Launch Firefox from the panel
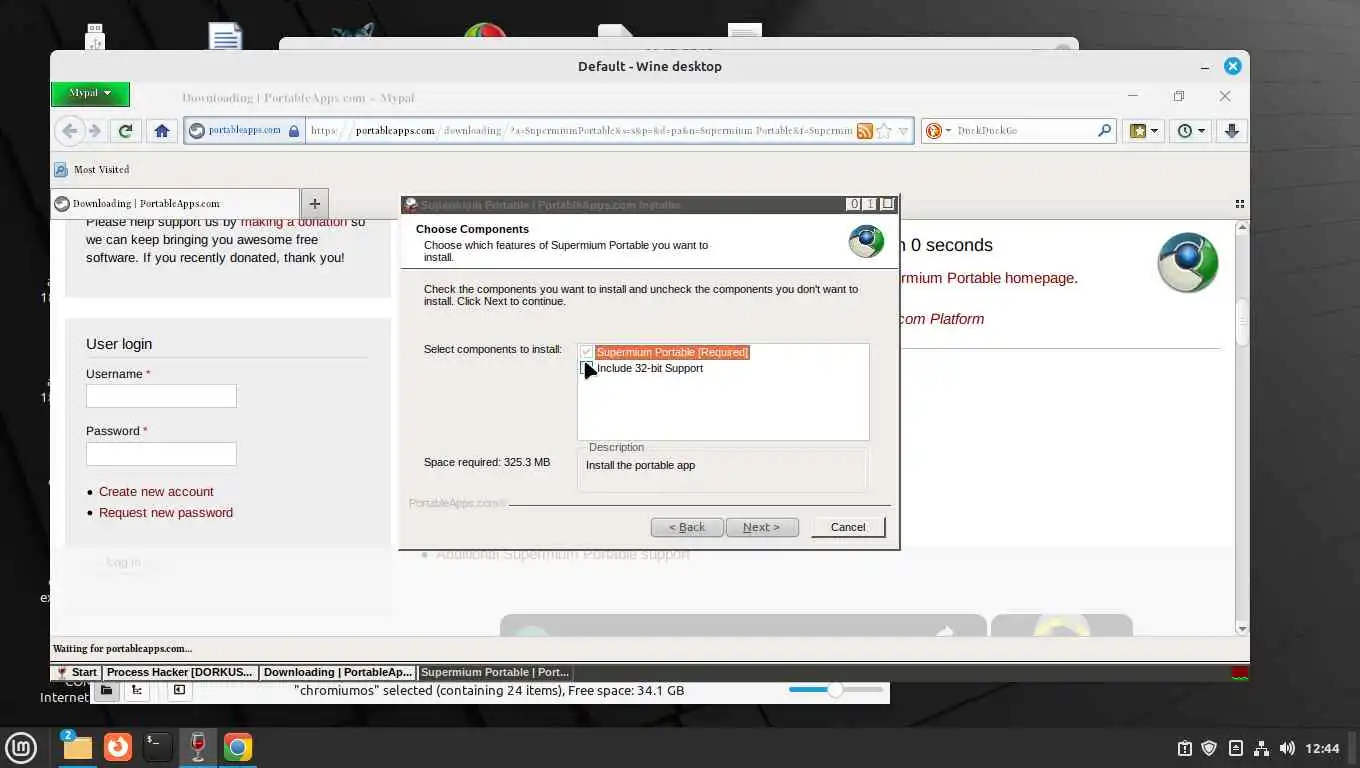 pos(118,747)
